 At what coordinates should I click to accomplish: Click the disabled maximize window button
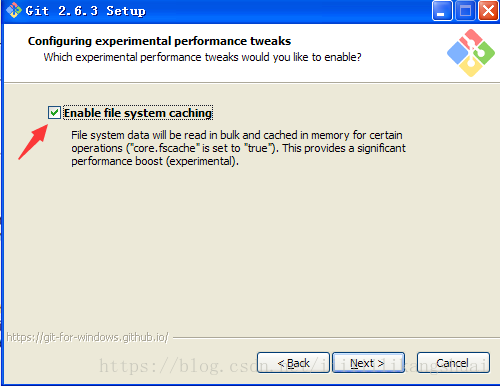coord(465,11)
